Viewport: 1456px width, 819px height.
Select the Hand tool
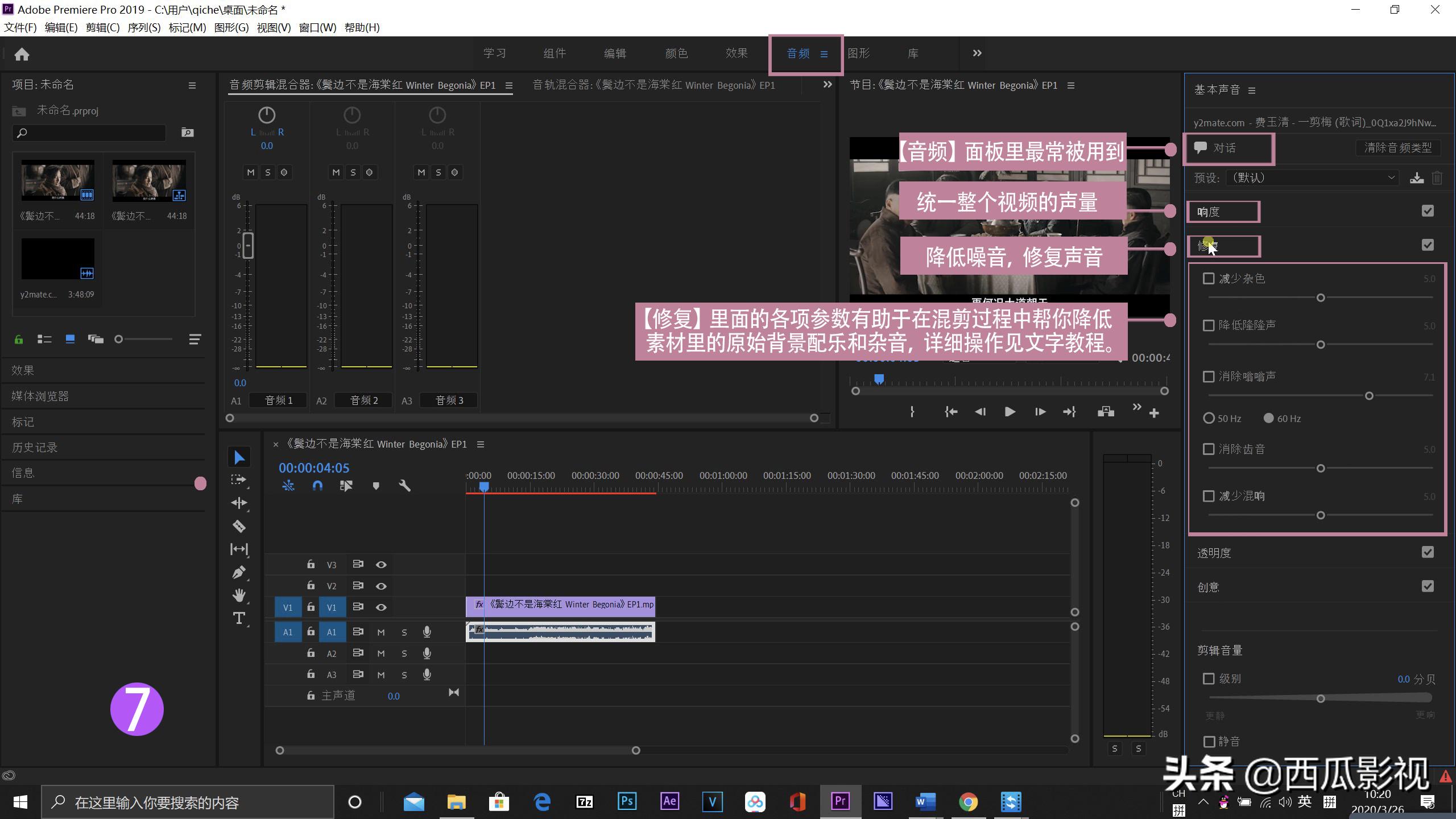point(239,595)
